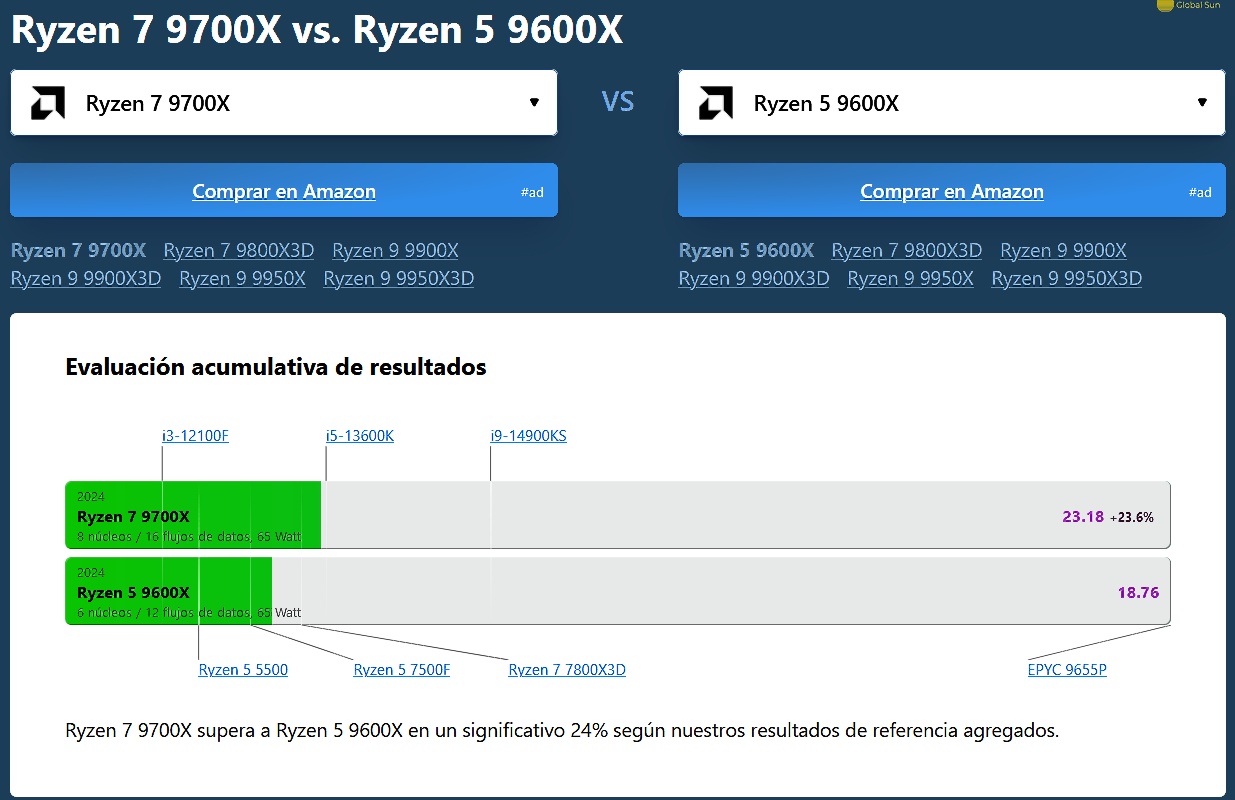Open the Ryzen 5 9600X processor dropdown
The width and height of the screenshot is (1235, 800).
coord(951,102)
